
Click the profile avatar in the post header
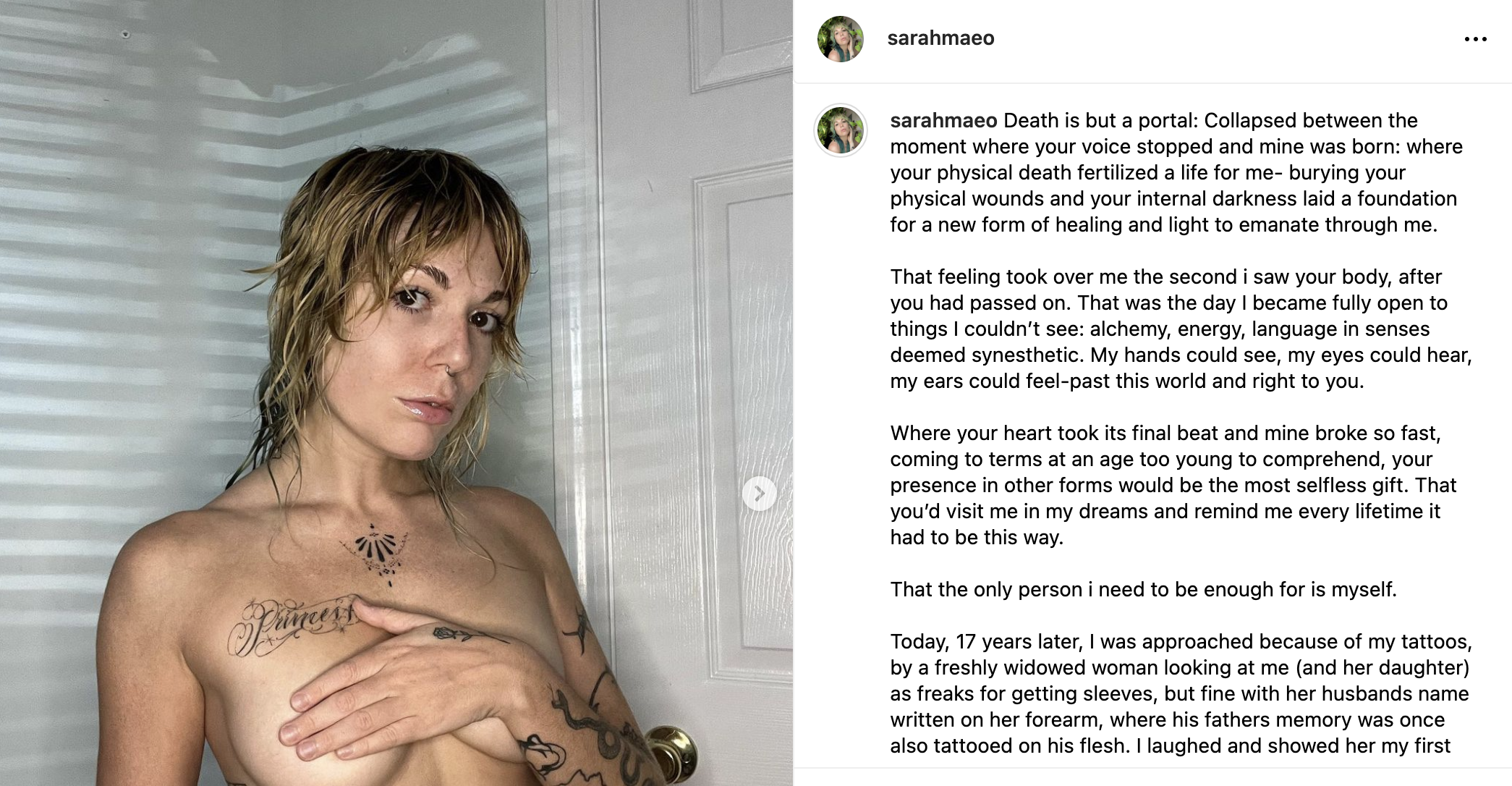840,38
